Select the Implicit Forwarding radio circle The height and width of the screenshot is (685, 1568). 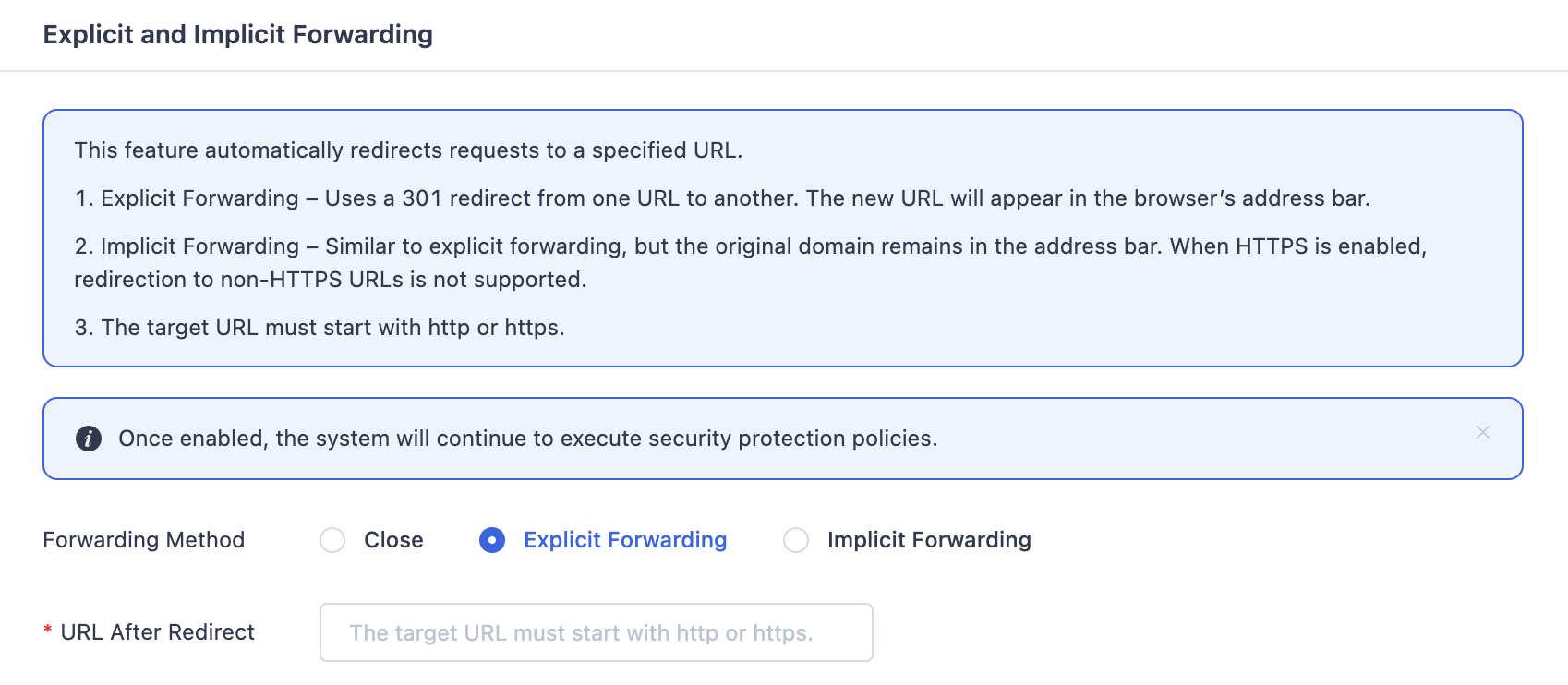pos(796,540)
